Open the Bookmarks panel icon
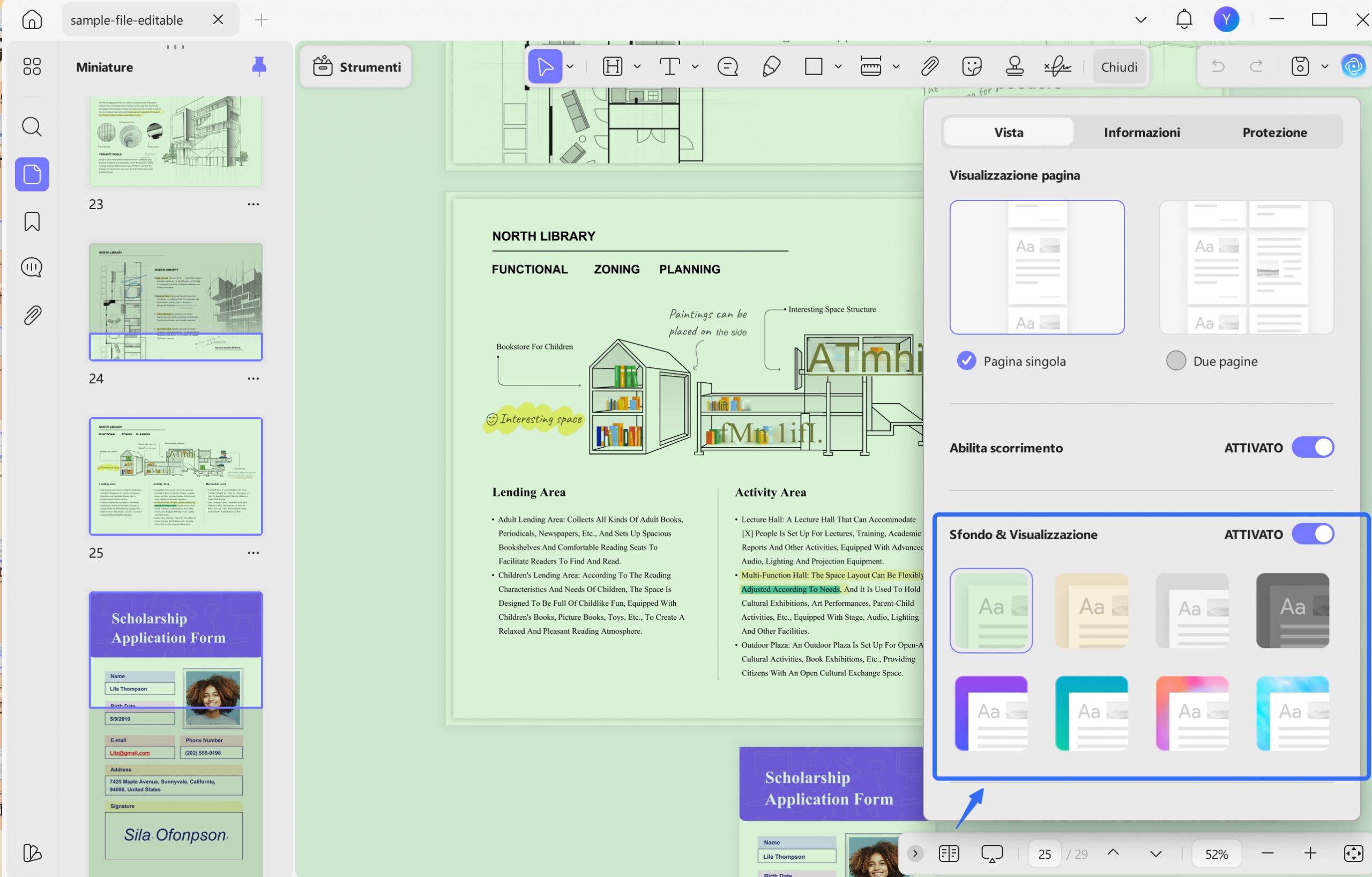Screen dimensions: 1372x877 click(x=32, y=222)
